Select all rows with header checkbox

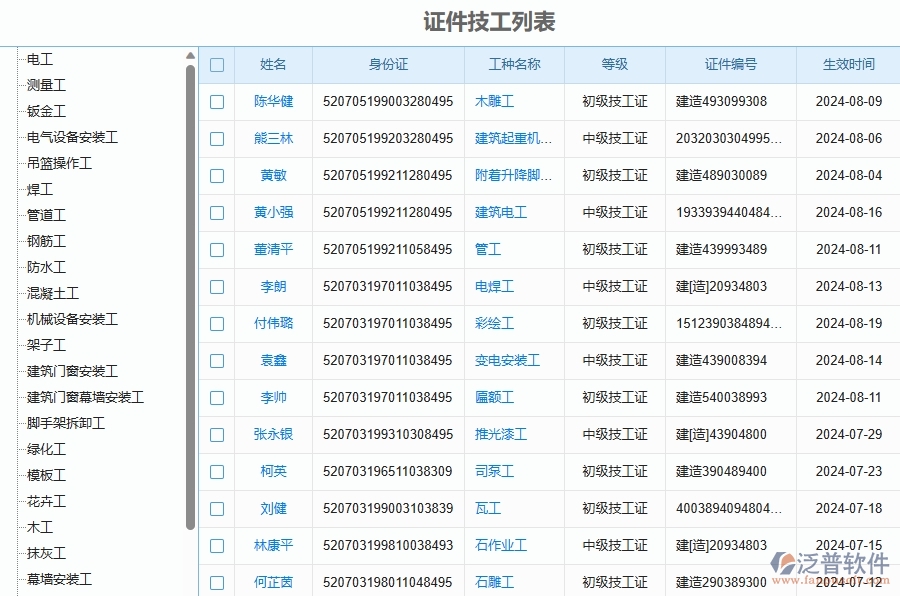(x=217, y=64)
